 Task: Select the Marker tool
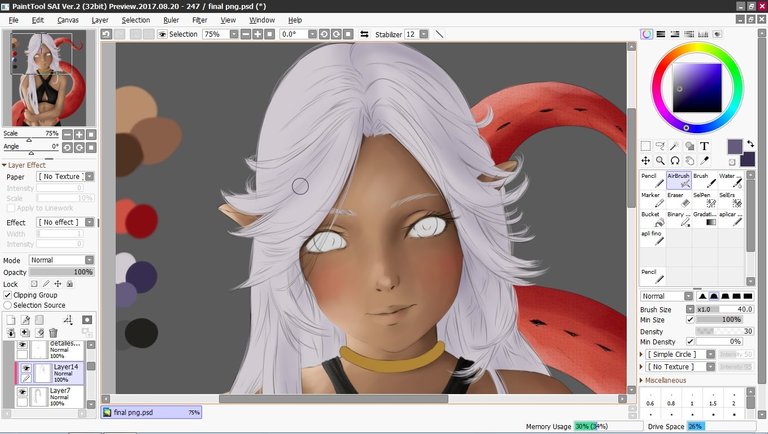tap(652, 200)
